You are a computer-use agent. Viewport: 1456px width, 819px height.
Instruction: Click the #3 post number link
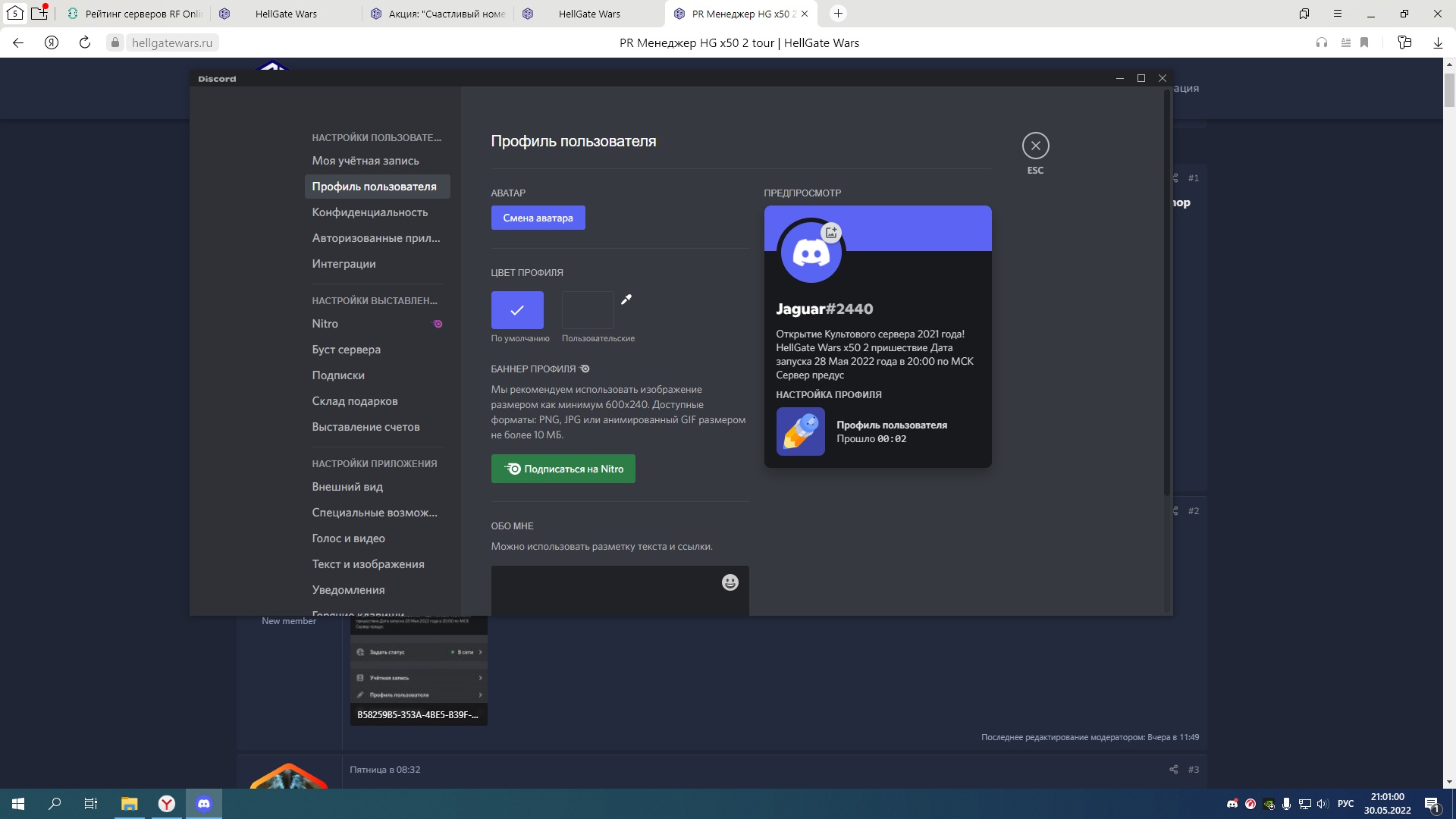tap(1194, 770)
